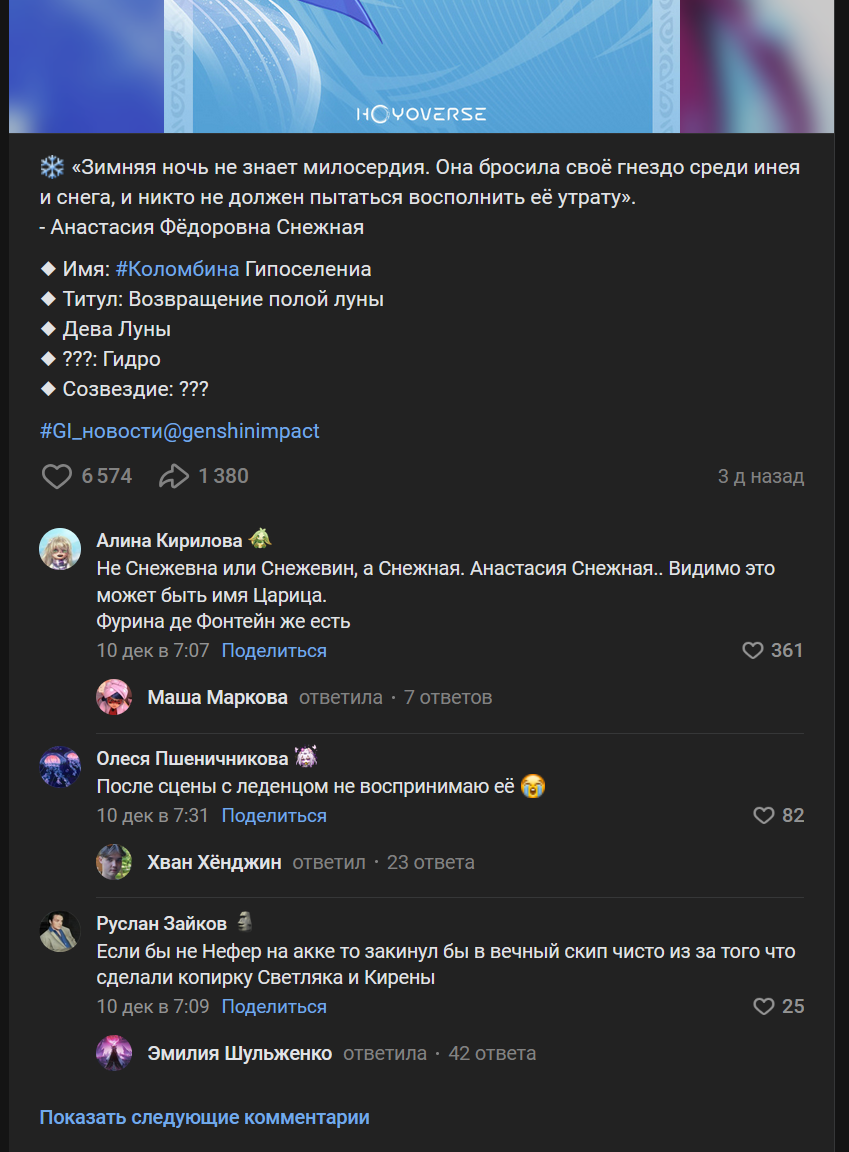Image resolution: width=849 pixels, height=1152 pixels.
Task: Open Алина Кирилова's profile avatar
Action: (60, 549)
